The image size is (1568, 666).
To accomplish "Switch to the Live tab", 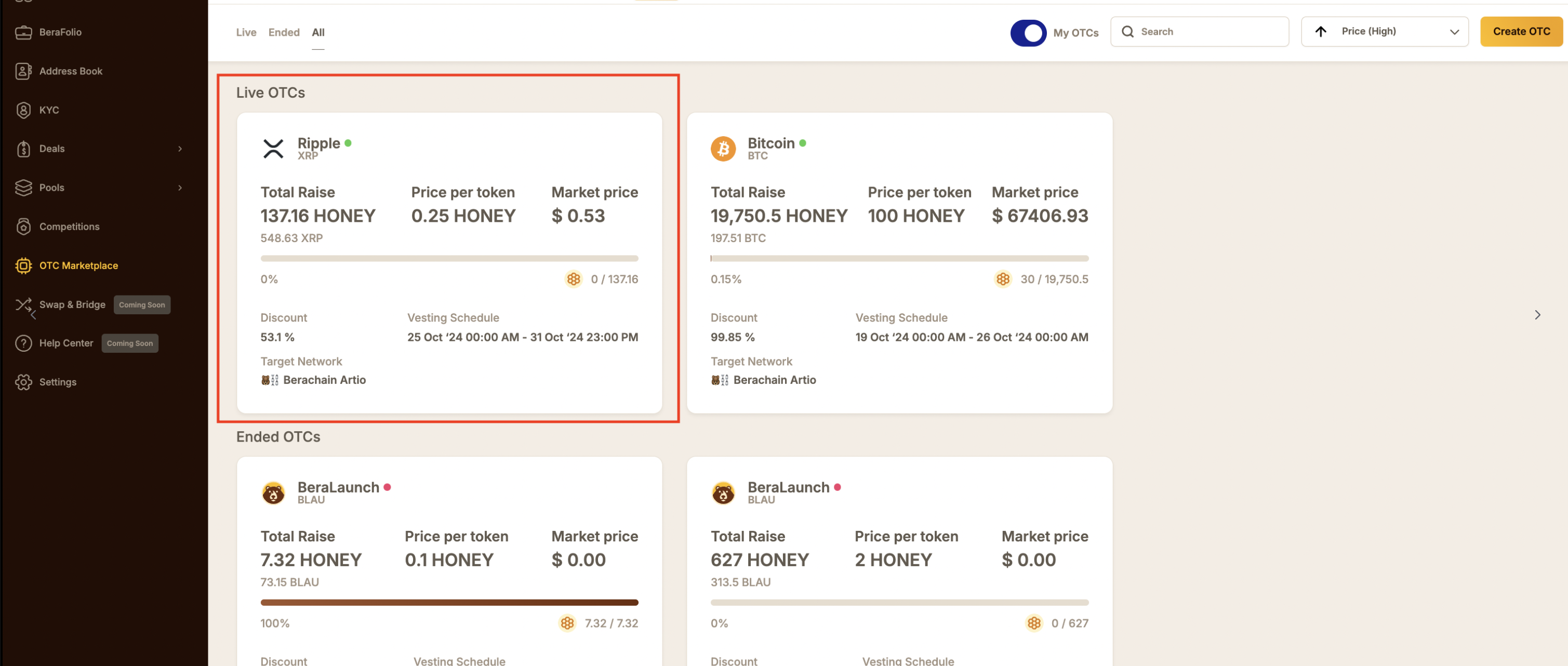I will click(246, 32).
